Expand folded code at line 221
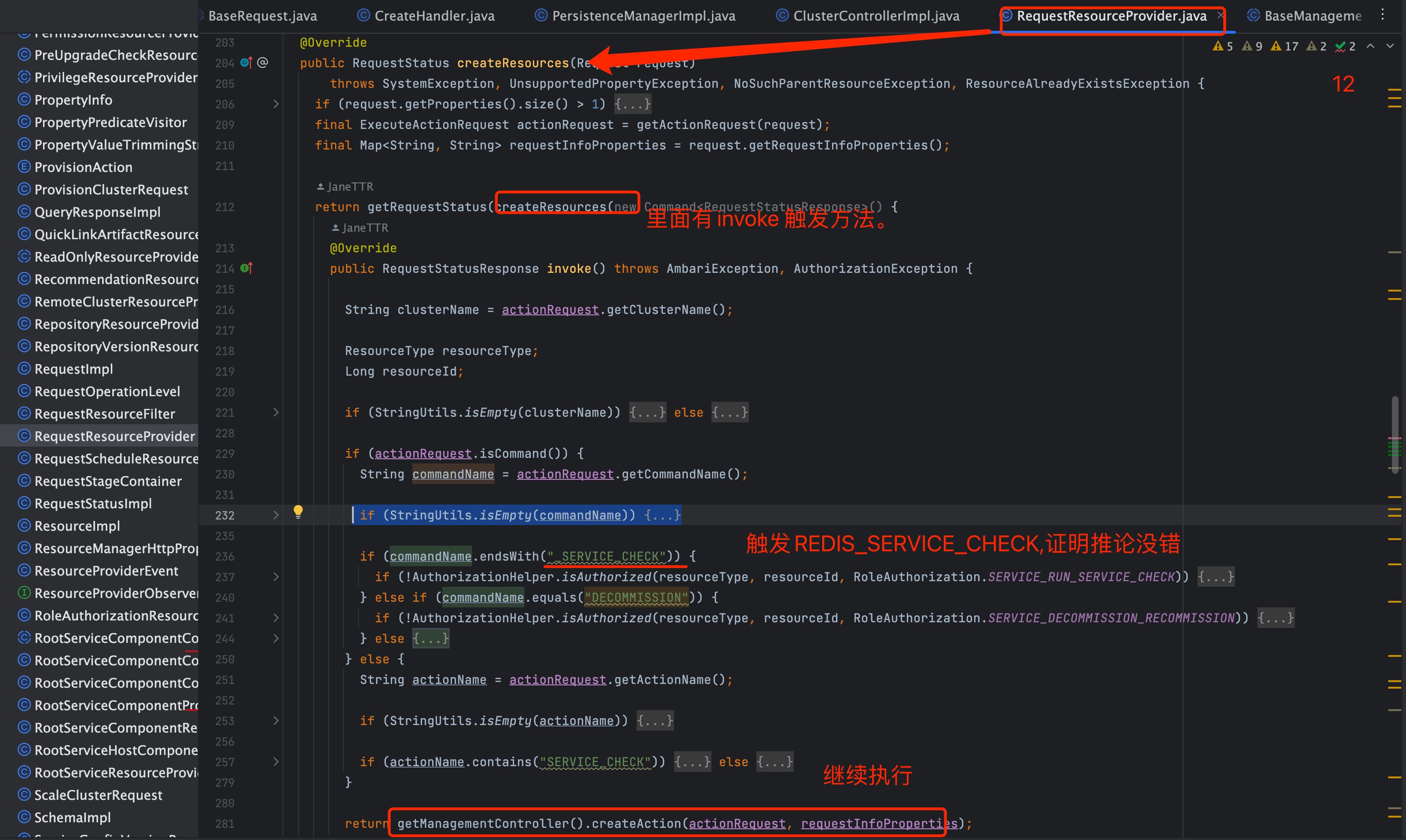The width and height of the screenshot is (1406, 840). click(276, 413)
